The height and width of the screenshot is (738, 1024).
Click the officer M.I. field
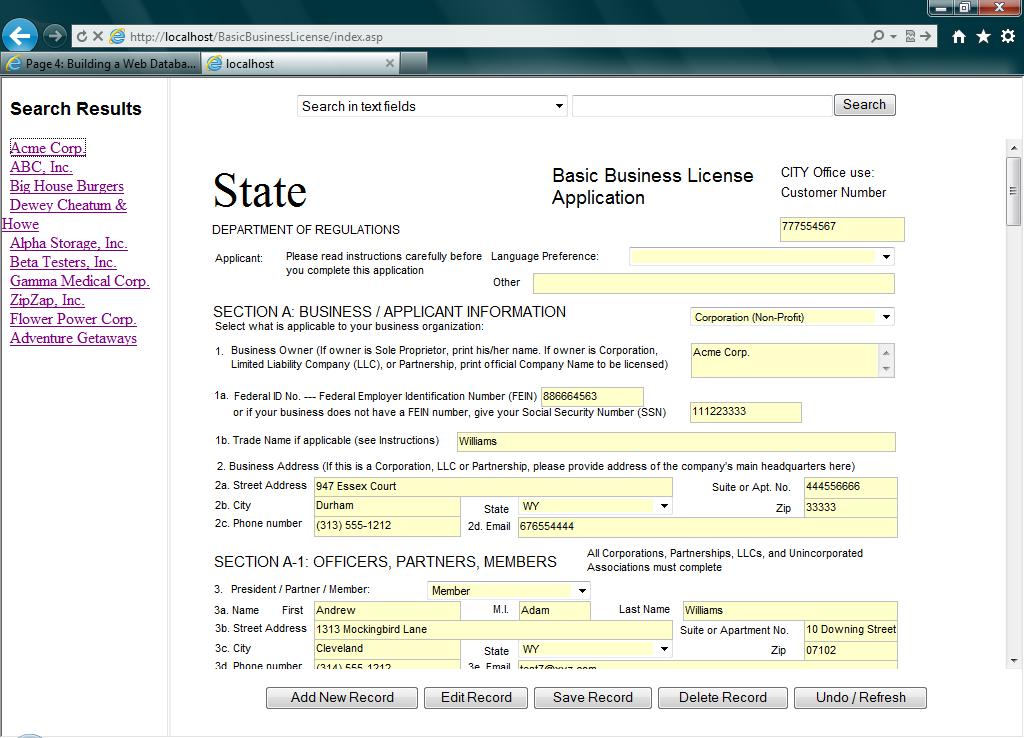tap(555, 611)
